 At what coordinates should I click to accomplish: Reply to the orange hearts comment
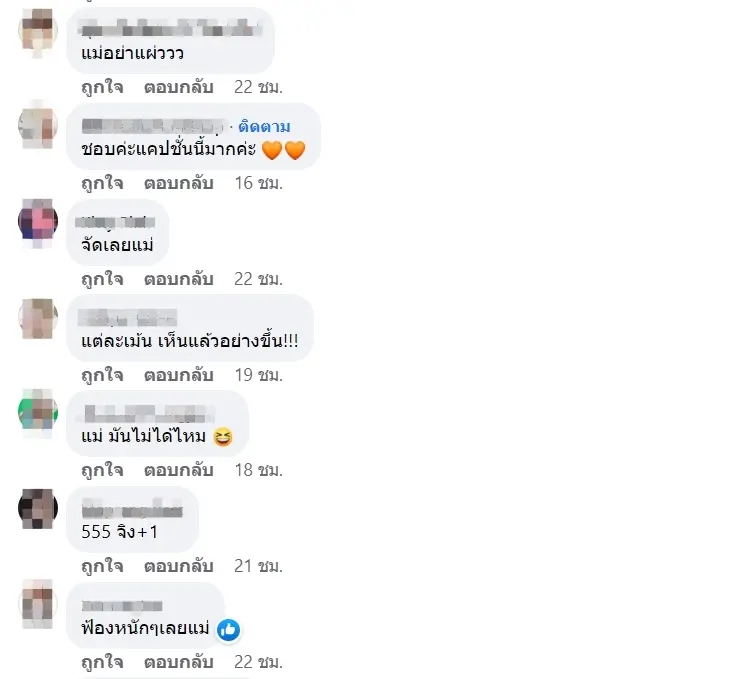tap(179, 183)
